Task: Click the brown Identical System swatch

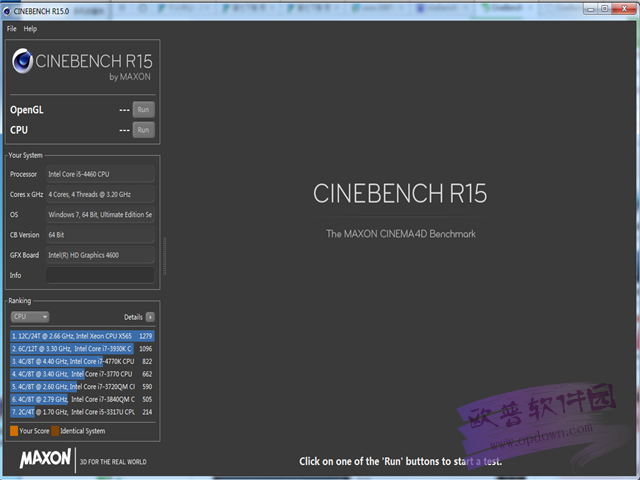Action: pos(55,431)
